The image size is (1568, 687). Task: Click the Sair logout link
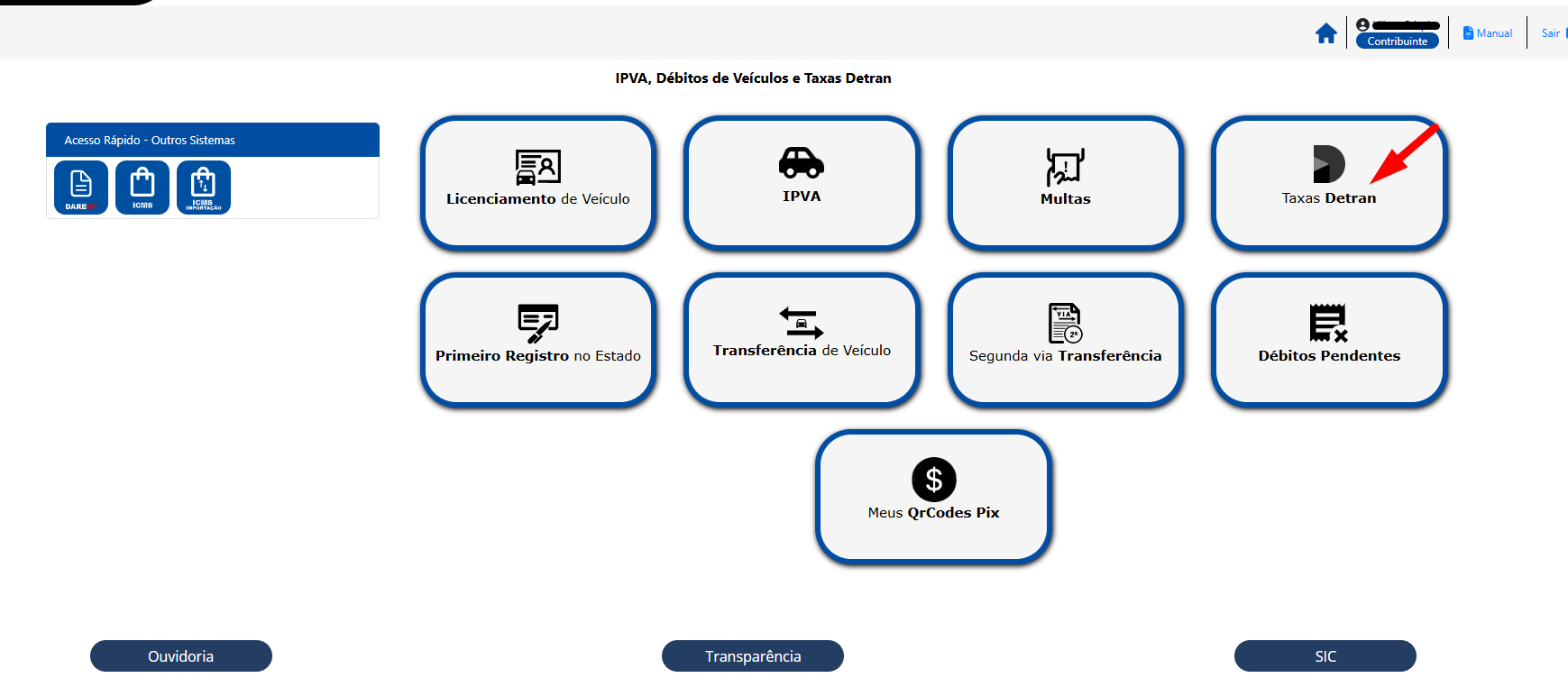[x=1550, y=33]
